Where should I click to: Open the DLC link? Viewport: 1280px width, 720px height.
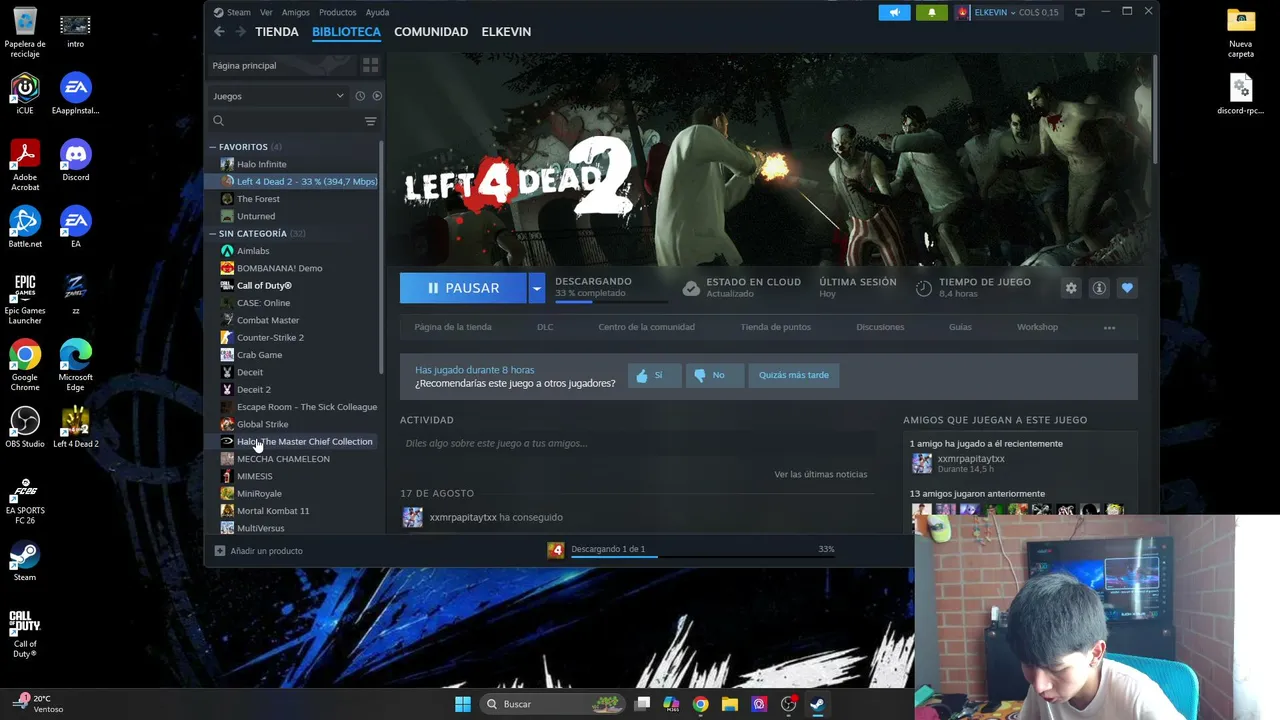545,327
